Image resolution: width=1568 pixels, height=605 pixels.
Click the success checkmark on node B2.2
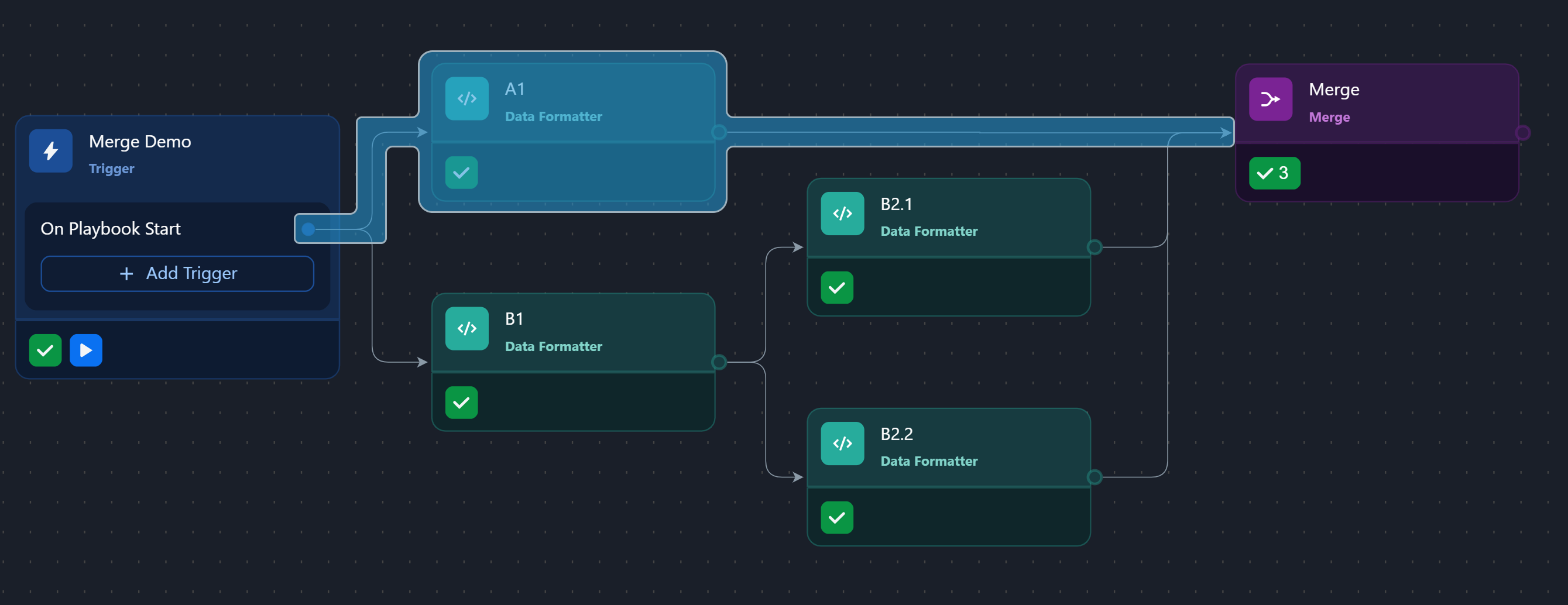click(x=837, y=518)
